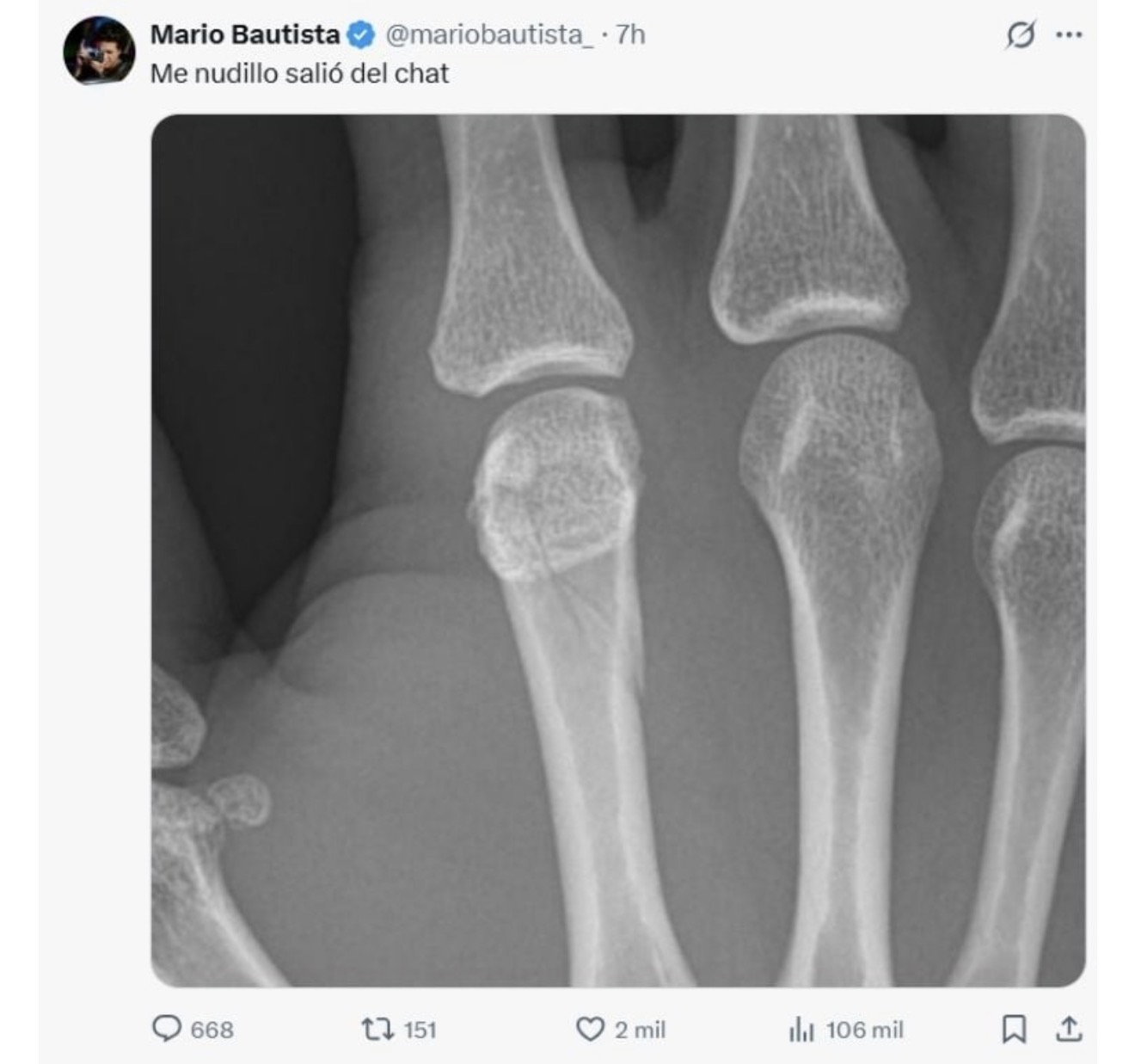Image resolution: width=1135 pixels, height=1064 pixels.
Task: Click the fractured knuckle in the X-ray
Action: point(556,484)
